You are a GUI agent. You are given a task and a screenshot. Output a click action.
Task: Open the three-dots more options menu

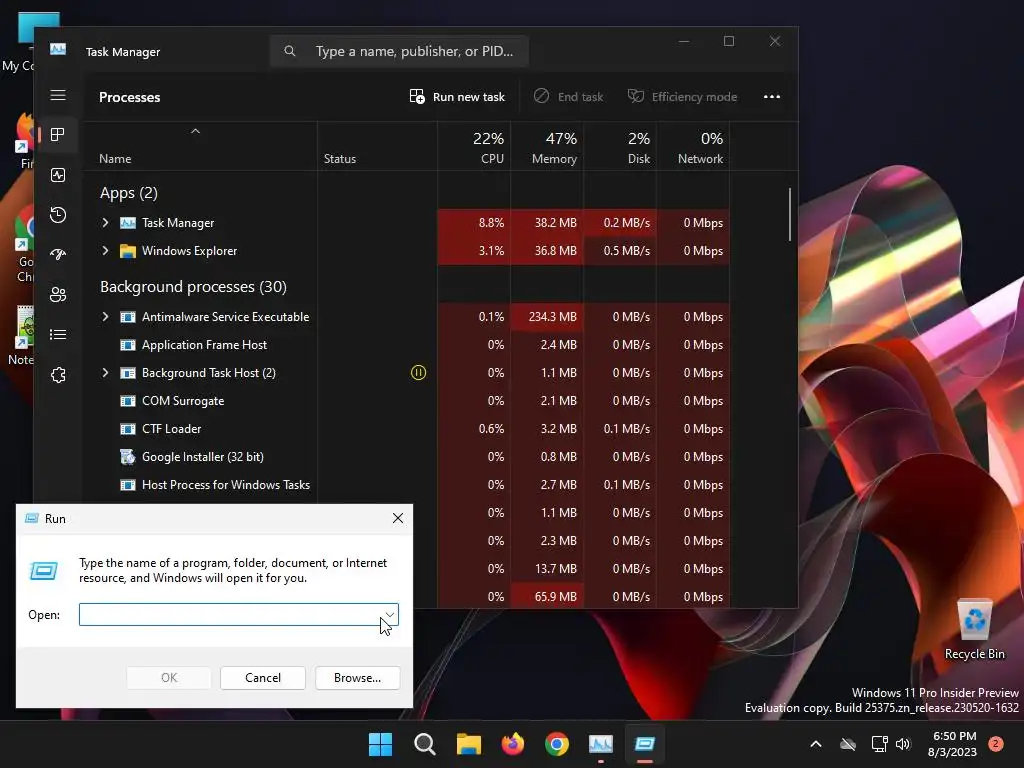772,97
